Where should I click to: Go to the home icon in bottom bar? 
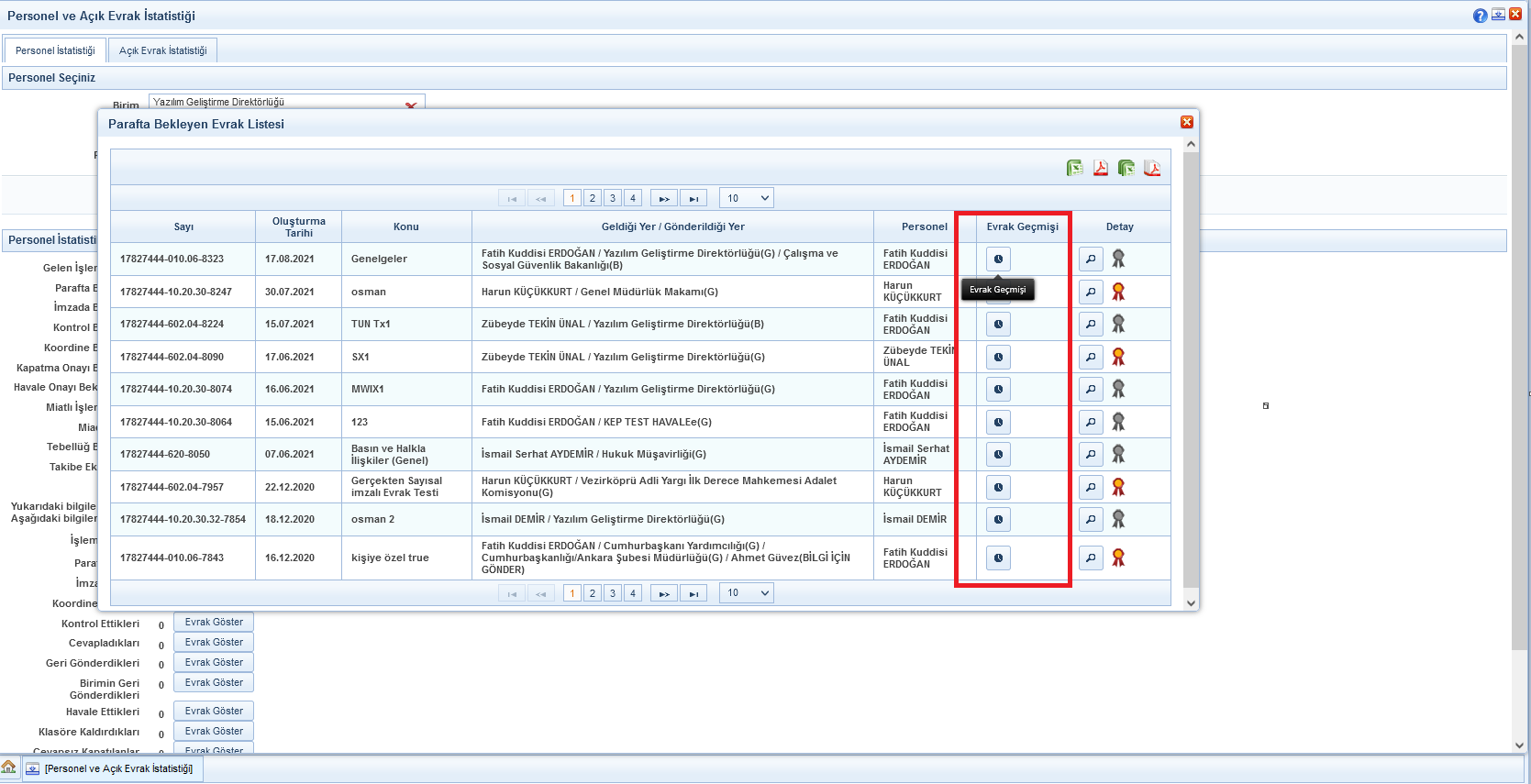pyautogui.click(x=9, y=767)
